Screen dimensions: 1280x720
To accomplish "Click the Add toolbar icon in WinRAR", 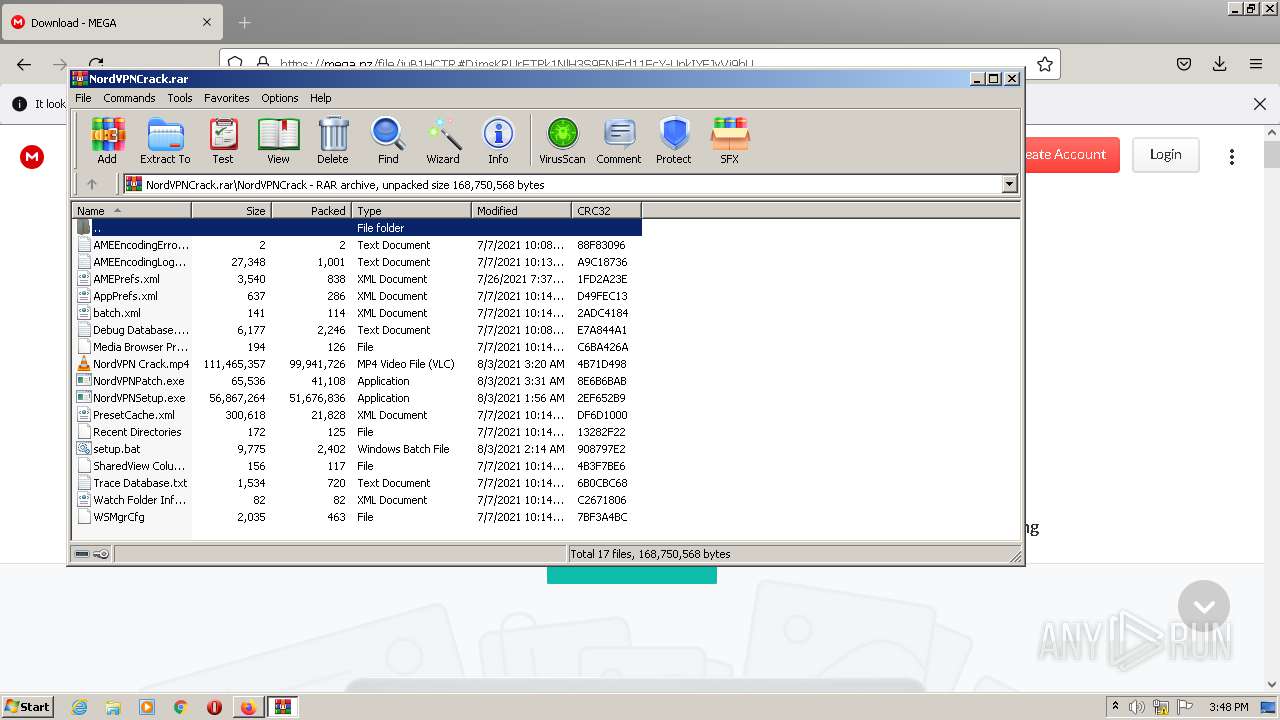I will [107, 140].
